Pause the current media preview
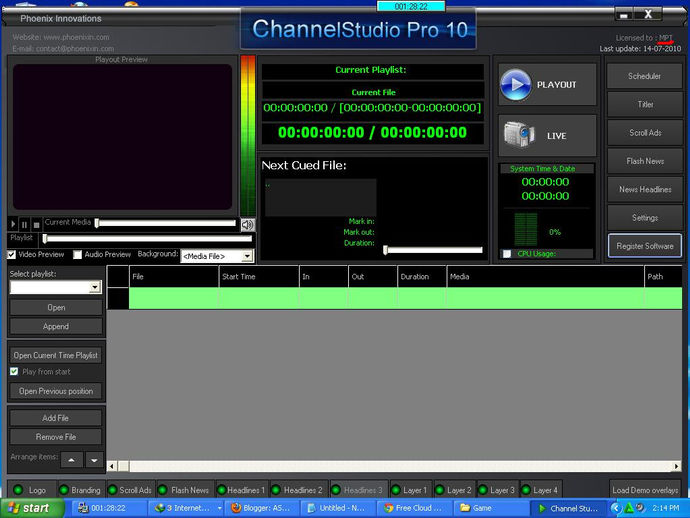The height and width of the screenshot is (518, 690). pos(25,224)
